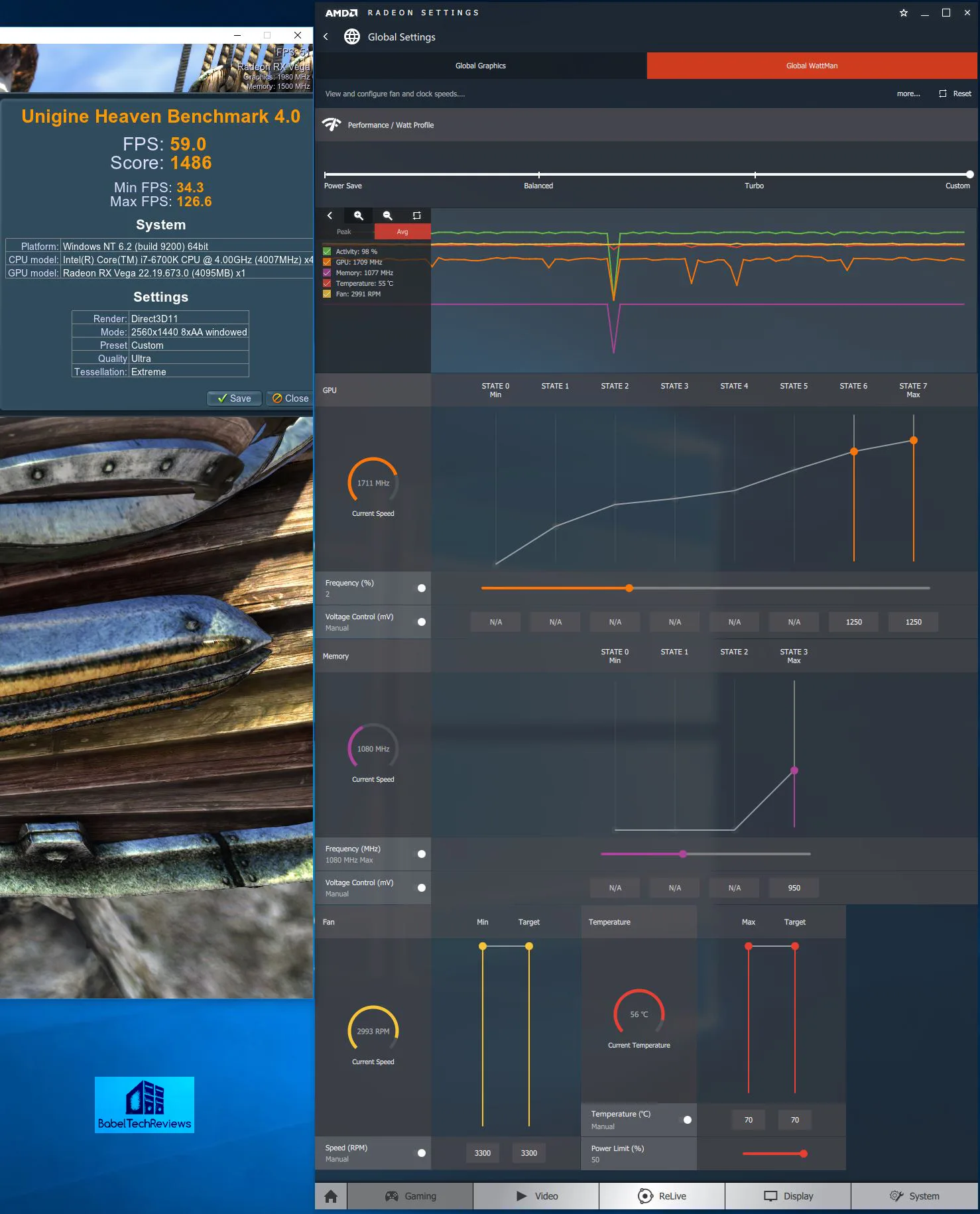Click BabelTechReviews desktop logo
This screenshot has height=1214, width=980.
click(x=145, y=1105)
